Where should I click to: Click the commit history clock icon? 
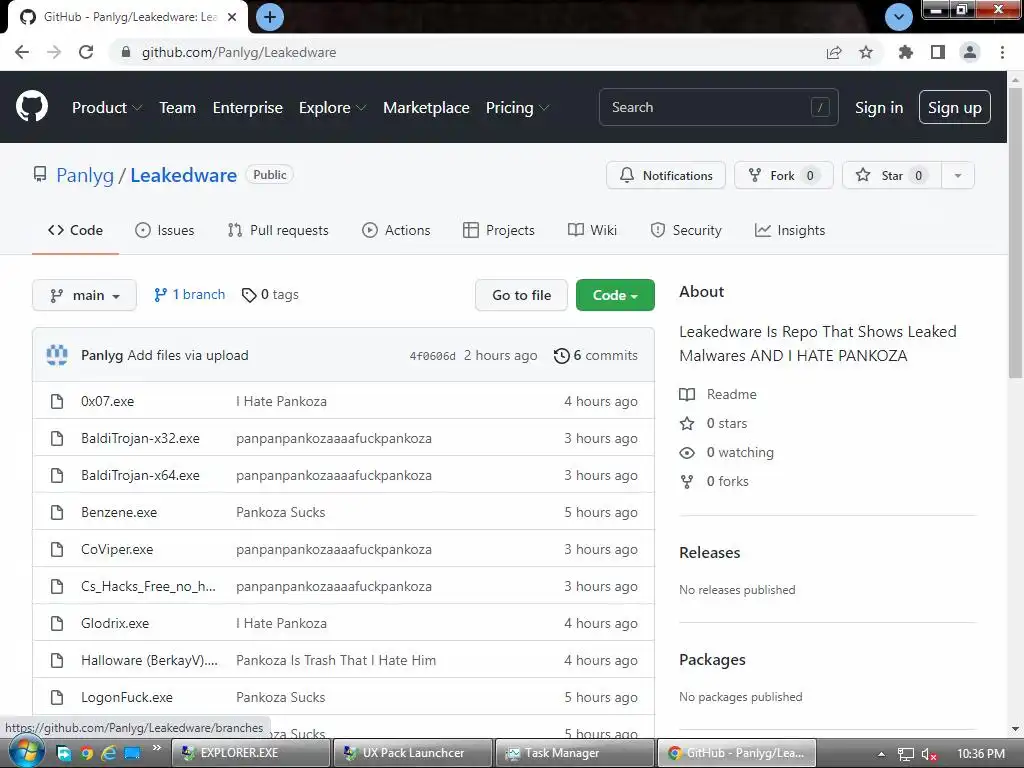coord(561,356)
